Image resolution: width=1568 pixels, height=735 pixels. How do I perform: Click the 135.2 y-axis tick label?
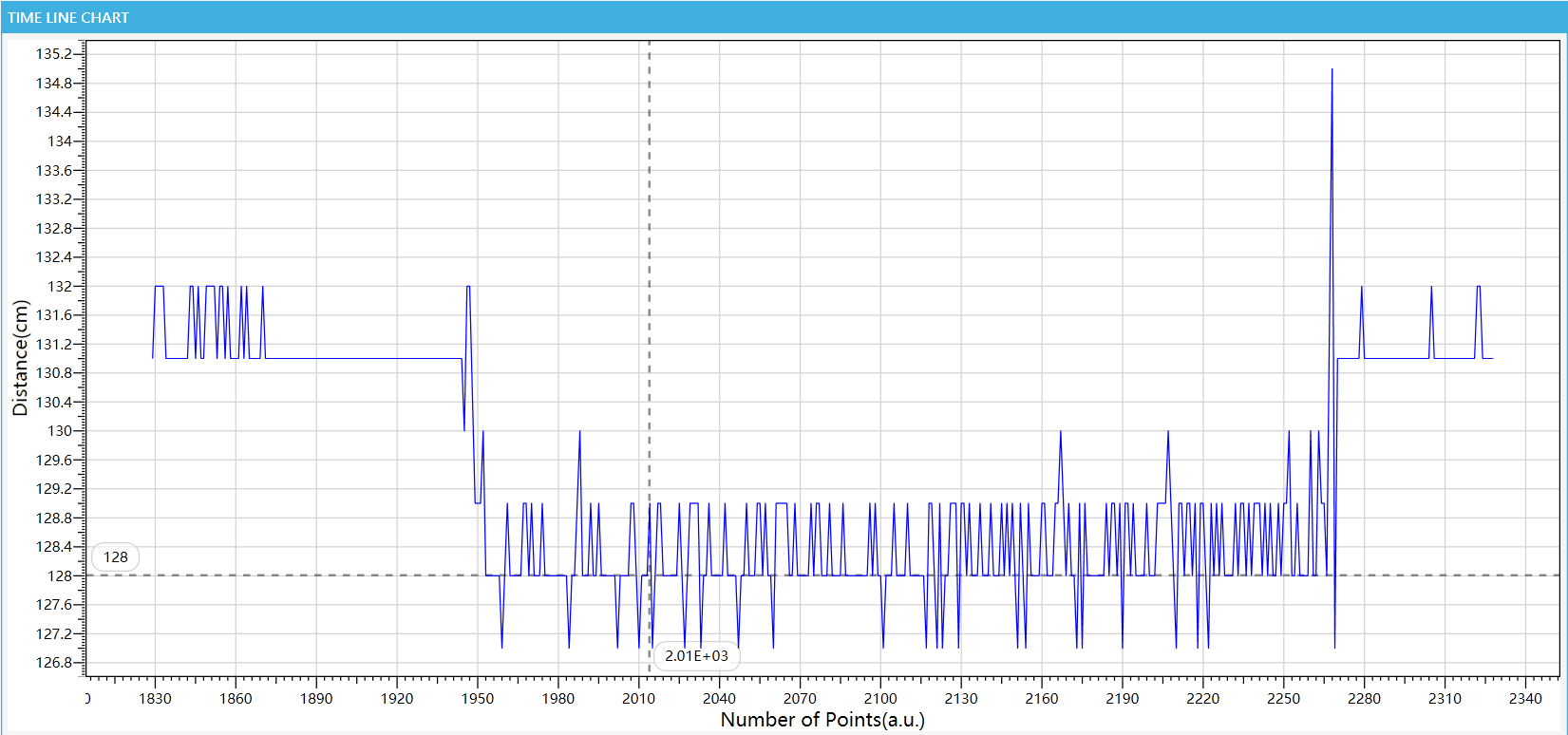tap(54, 54)
